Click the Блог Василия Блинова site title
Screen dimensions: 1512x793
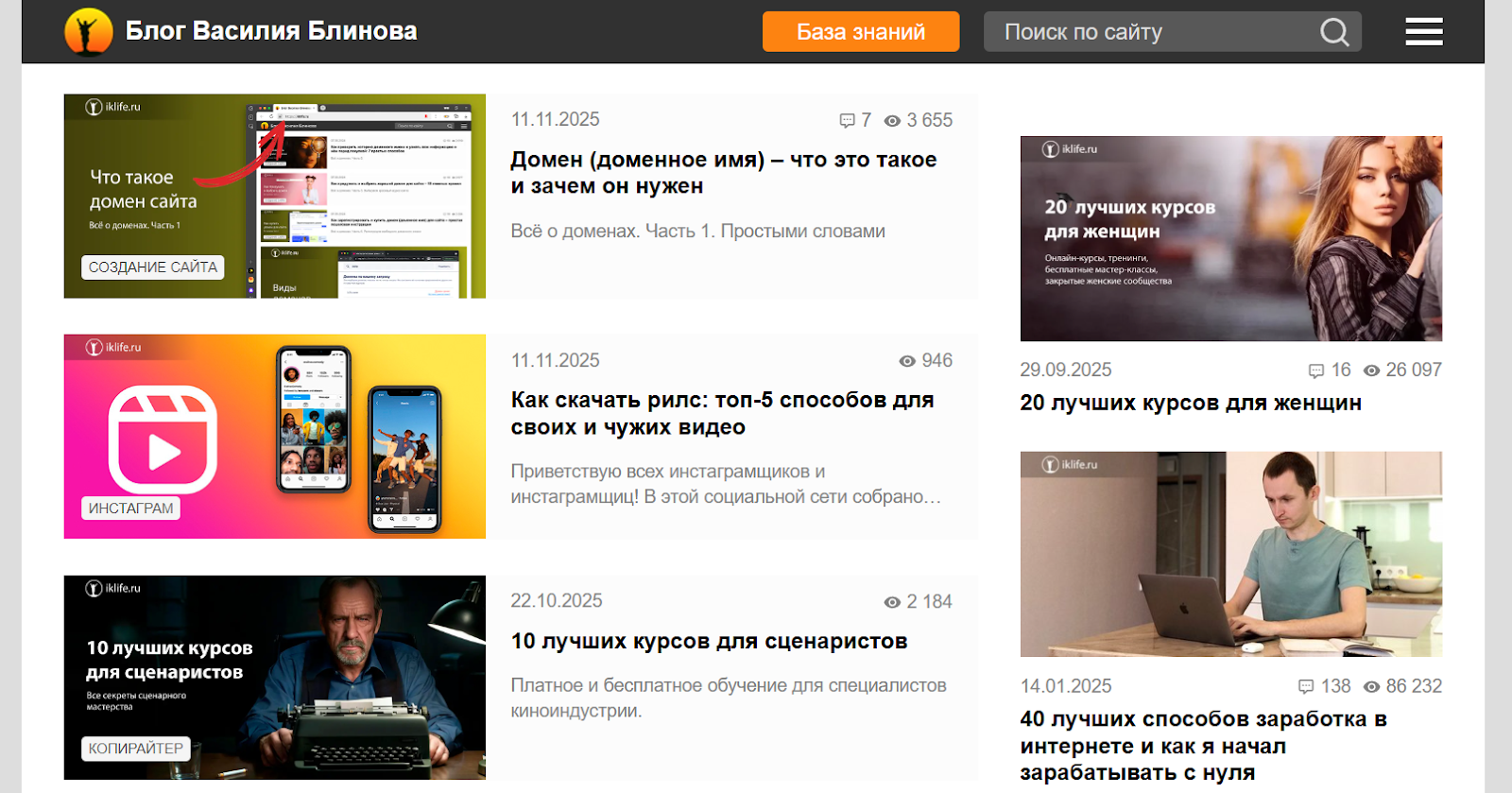point(271,31)
